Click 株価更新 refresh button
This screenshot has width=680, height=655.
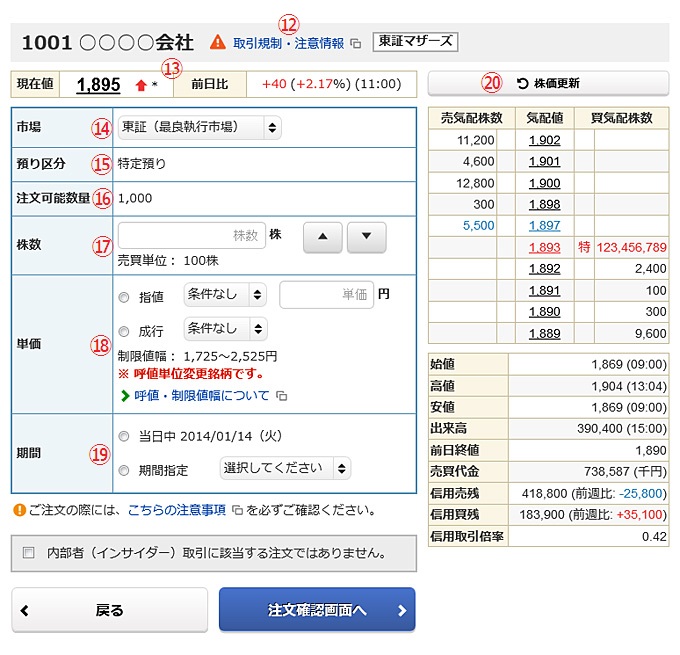pos(548,83)
